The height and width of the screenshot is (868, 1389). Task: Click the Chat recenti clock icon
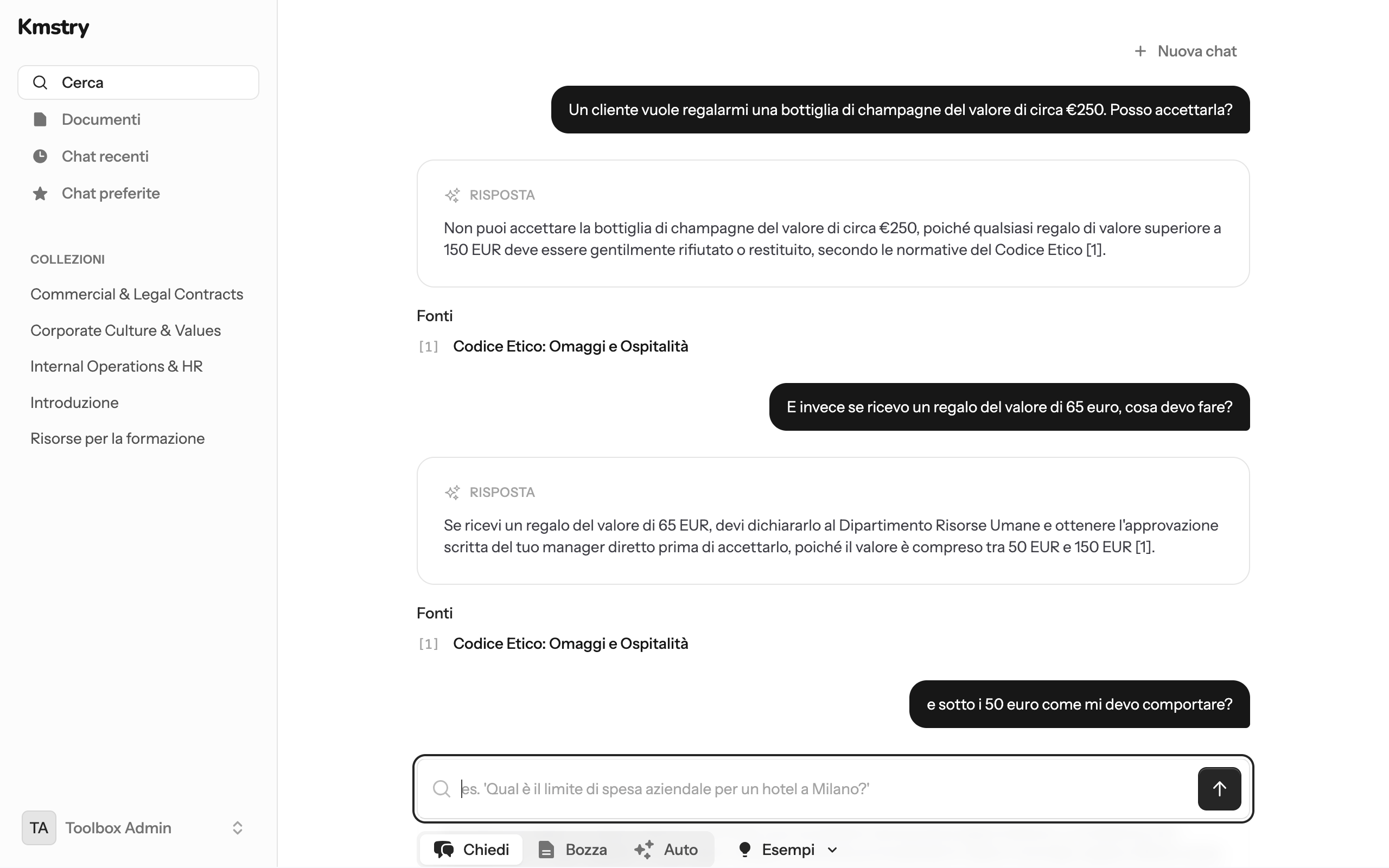point(40,156)
